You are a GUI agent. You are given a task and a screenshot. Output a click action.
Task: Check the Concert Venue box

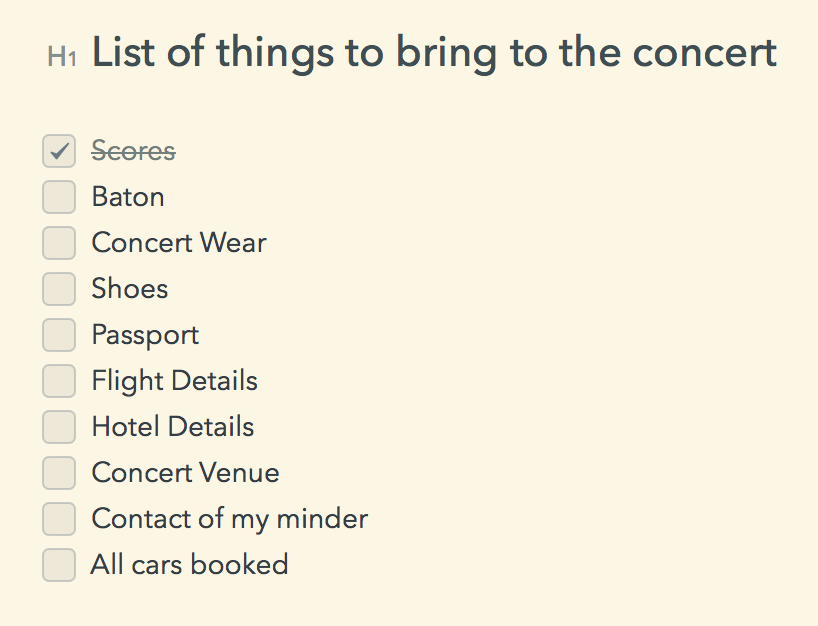(x=59, y=473)
